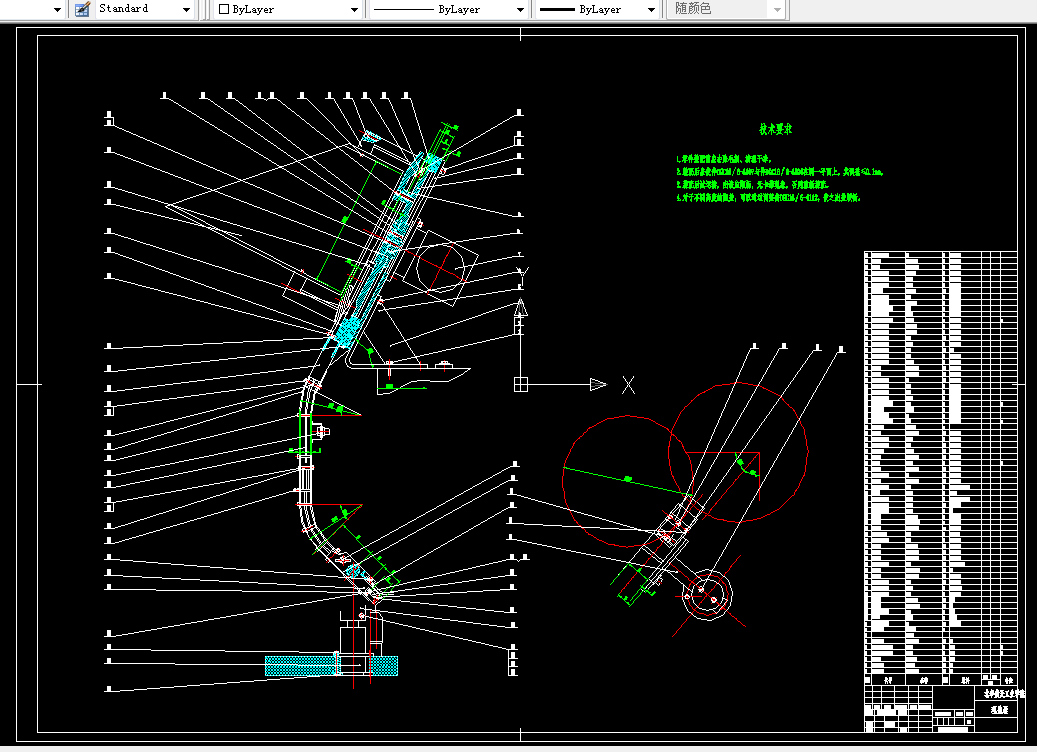
Task: Click the UCS origin square icon
Action: click(x=521, y=384)
